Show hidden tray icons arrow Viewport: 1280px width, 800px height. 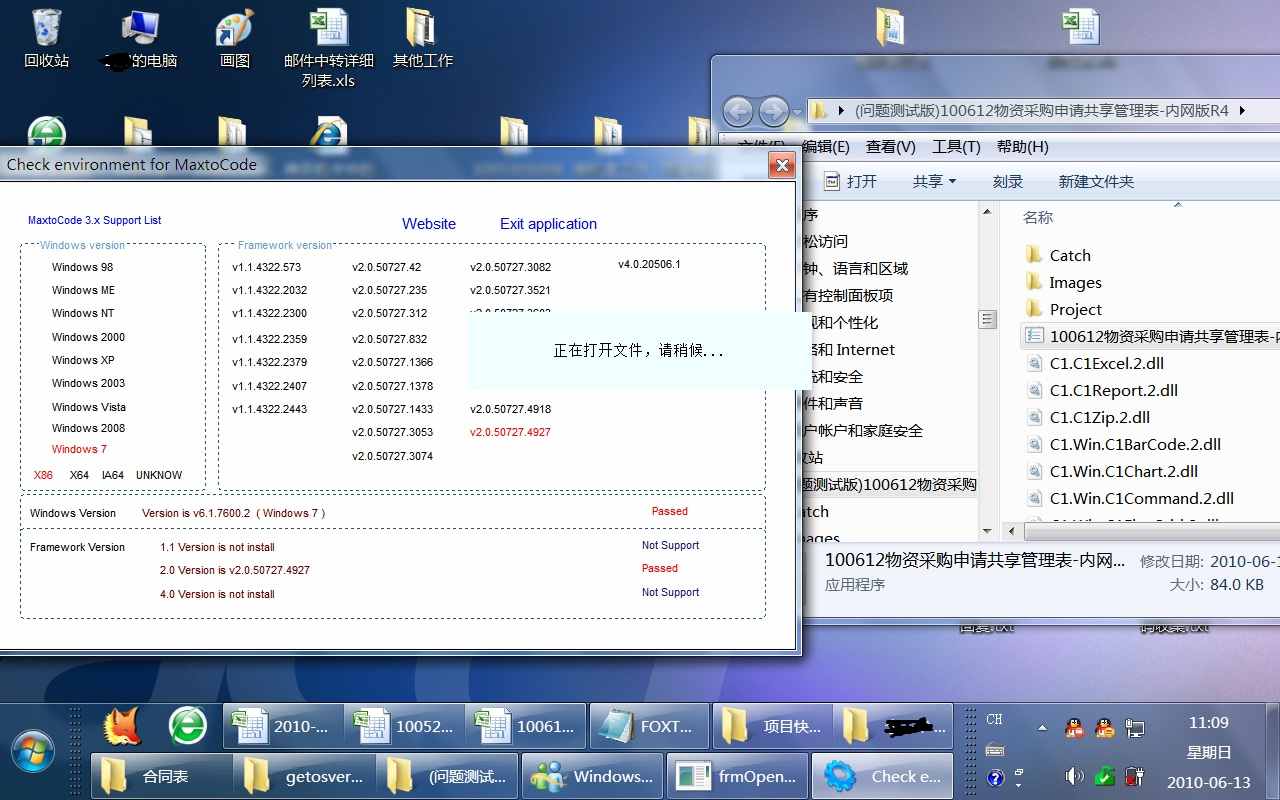(x=1042, y=728)
